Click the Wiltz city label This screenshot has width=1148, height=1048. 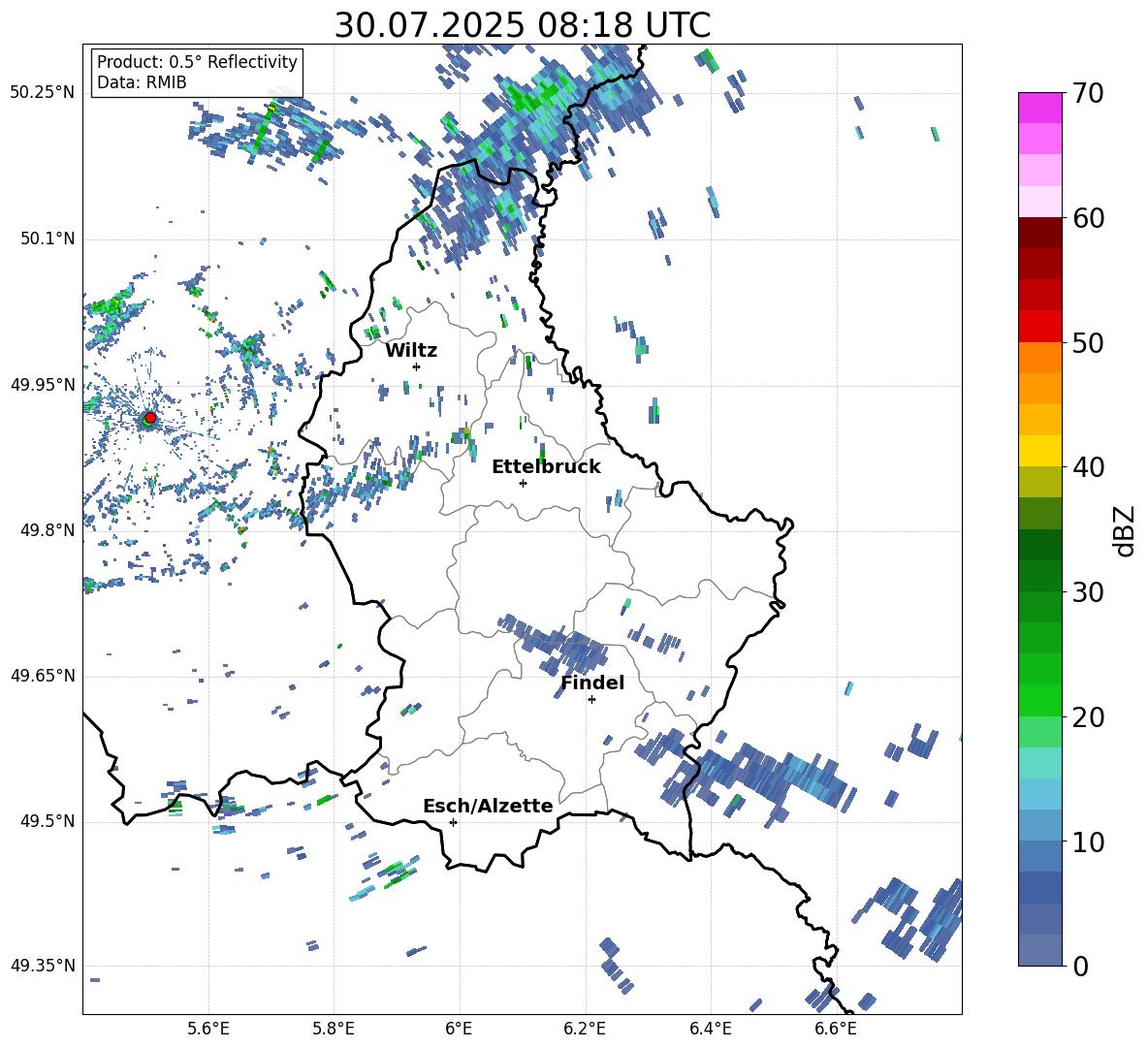pos(411,351)
